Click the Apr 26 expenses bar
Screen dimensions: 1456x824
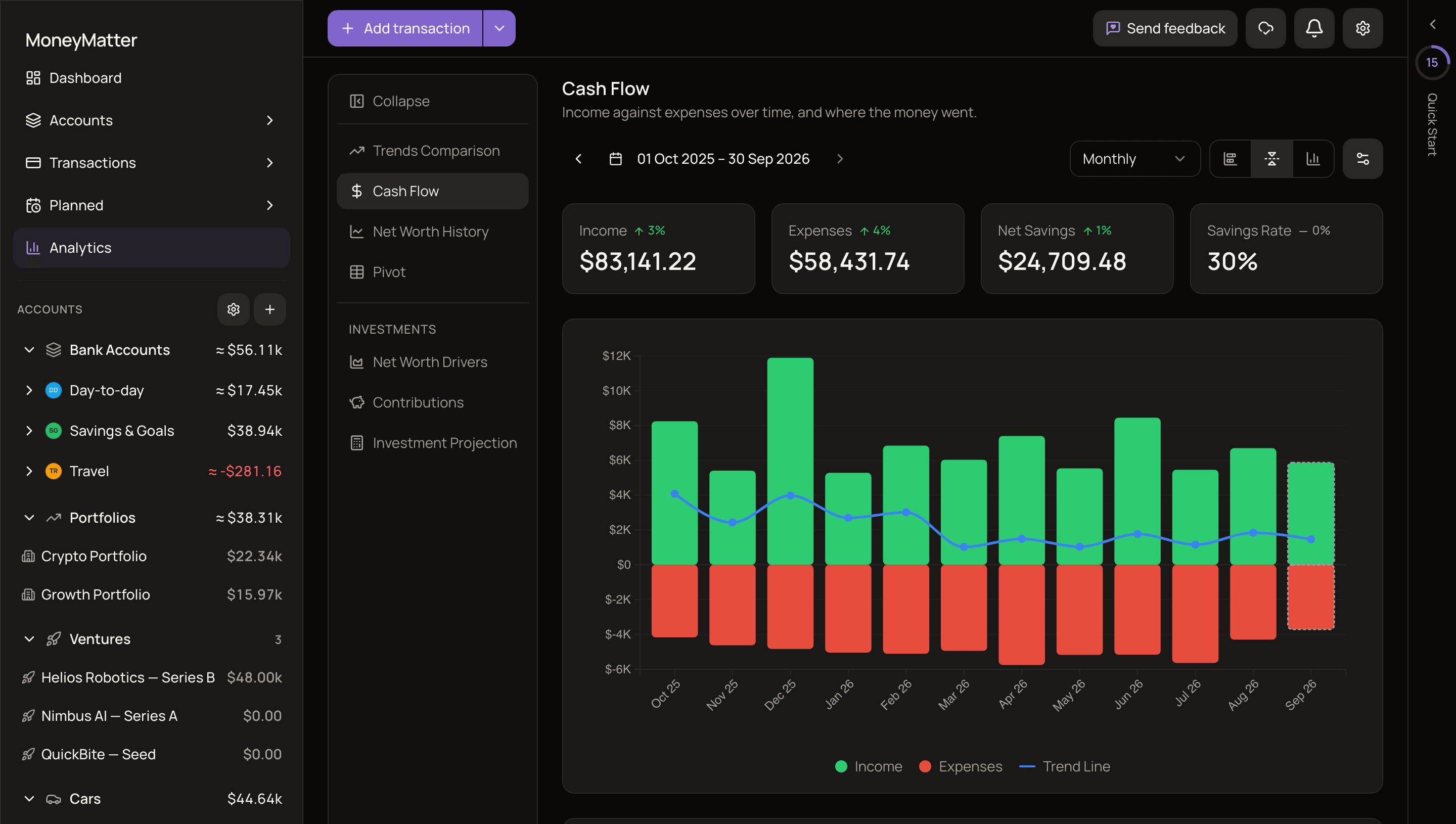pyautogui.click(x=1021, y=615)
